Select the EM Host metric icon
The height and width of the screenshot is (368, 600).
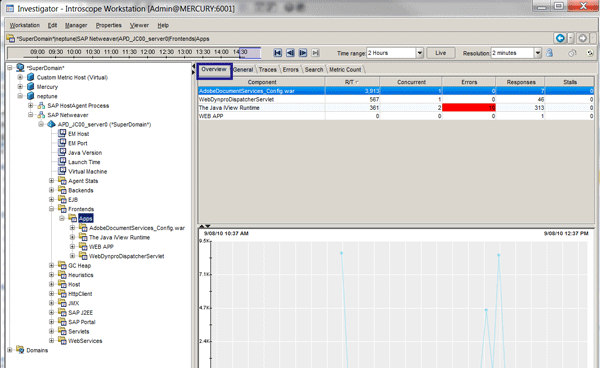(62, 134)
